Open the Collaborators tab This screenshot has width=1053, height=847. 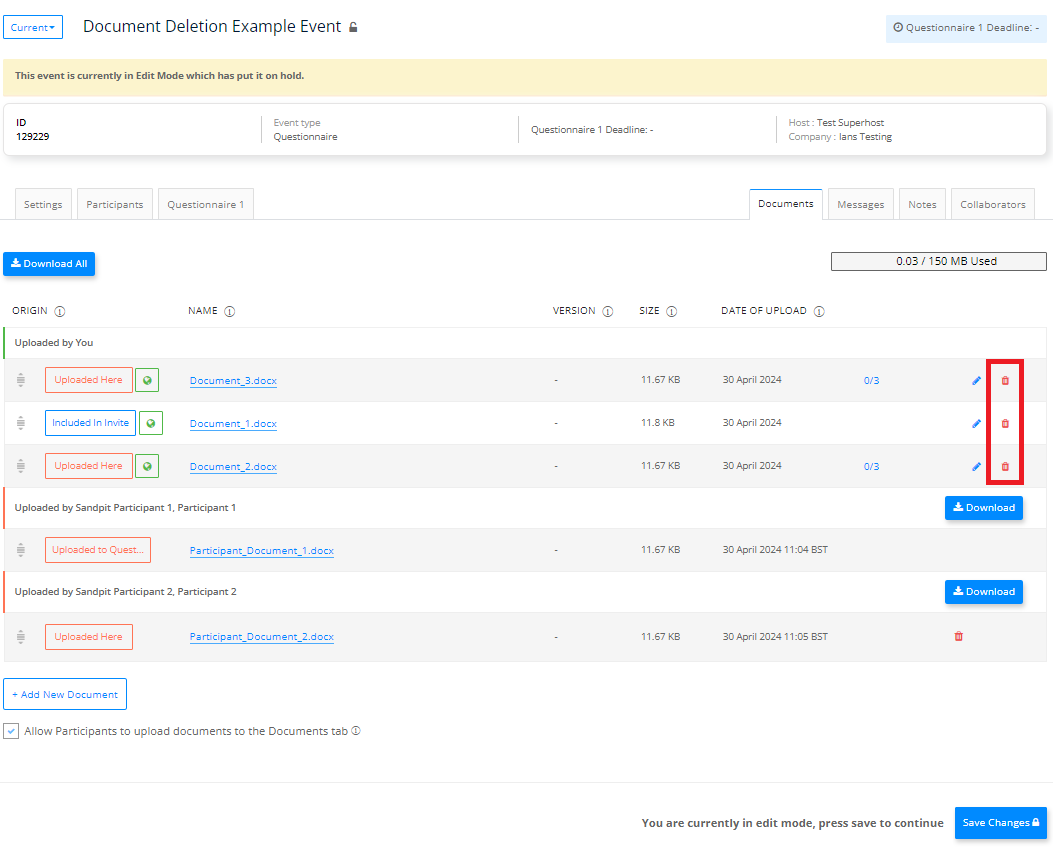coord(993,204)
